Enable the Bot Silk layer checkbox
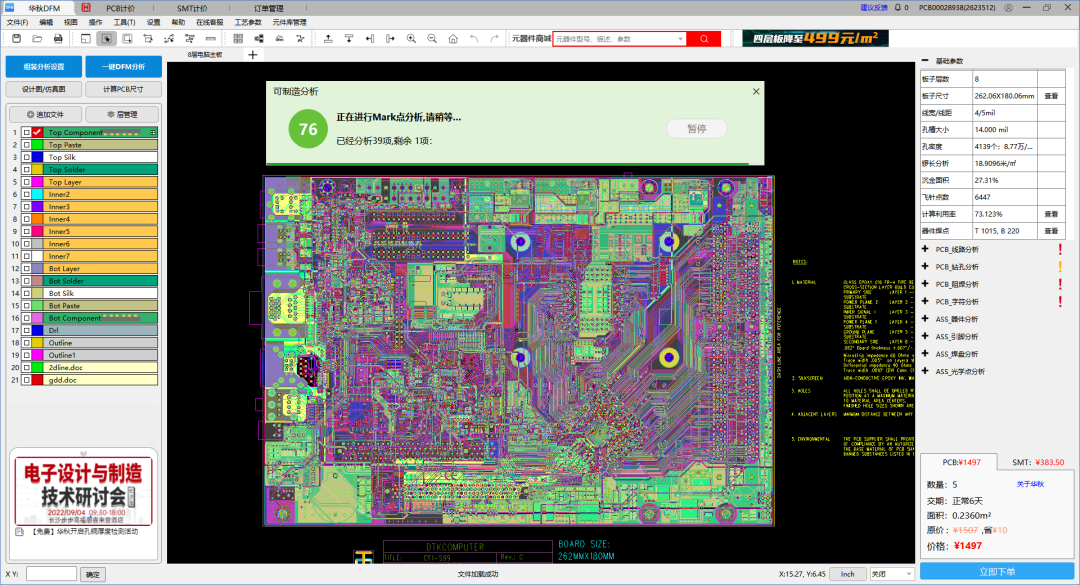The image size is (1080, 585). pyautogui.click(x=26, y=293)
